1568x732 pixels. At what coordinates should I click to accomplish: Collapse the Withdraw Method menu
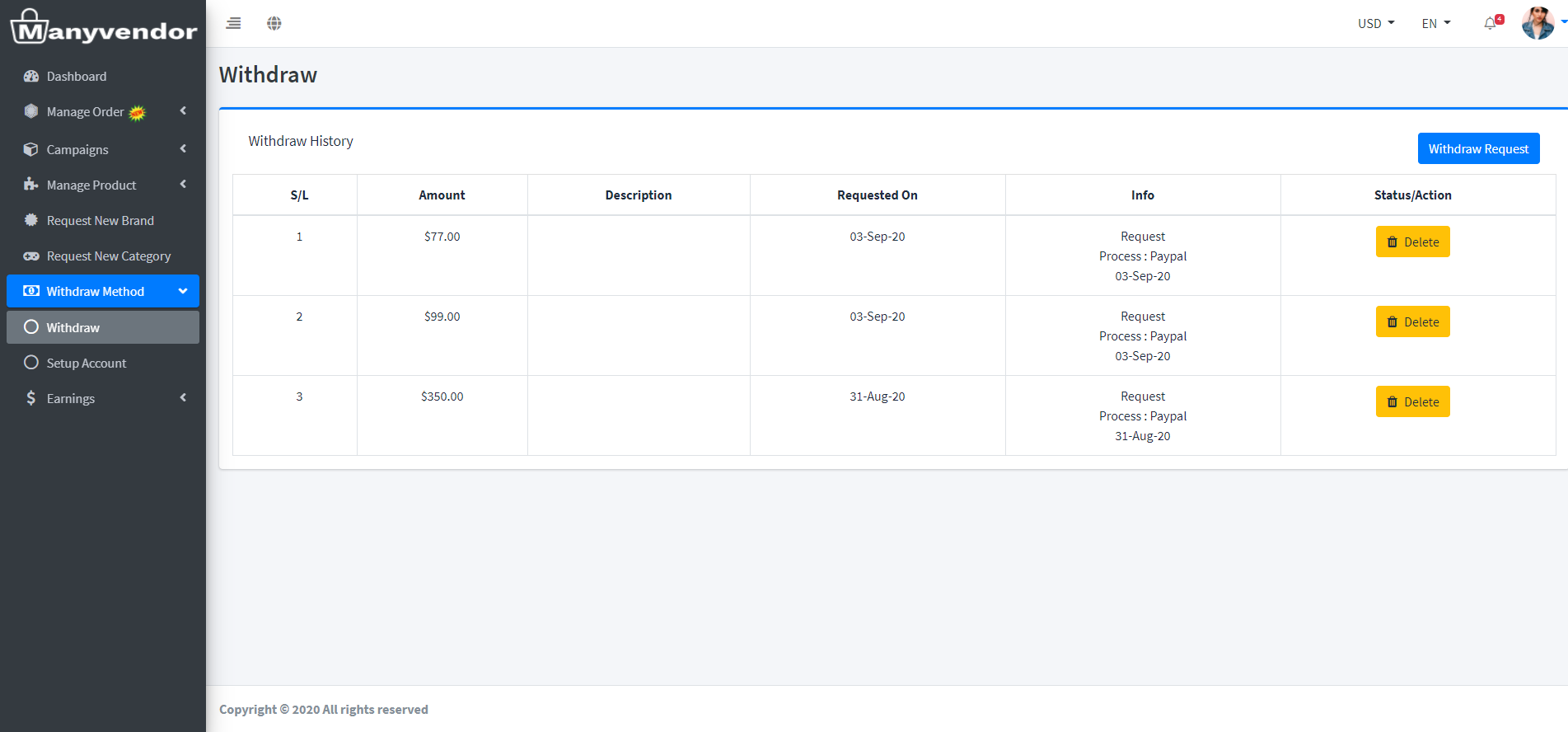pyautogui.click(x=183, y=291)
